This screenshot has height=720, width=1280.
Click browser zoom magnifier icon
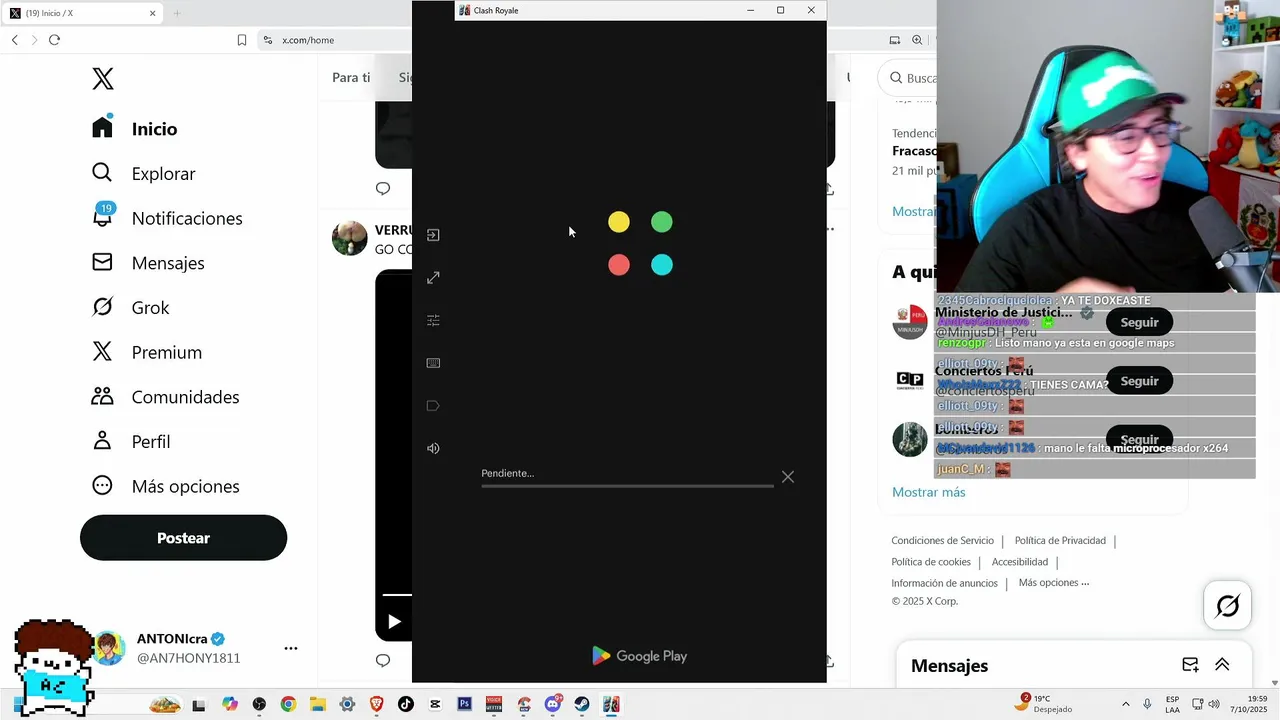point(917,40)
